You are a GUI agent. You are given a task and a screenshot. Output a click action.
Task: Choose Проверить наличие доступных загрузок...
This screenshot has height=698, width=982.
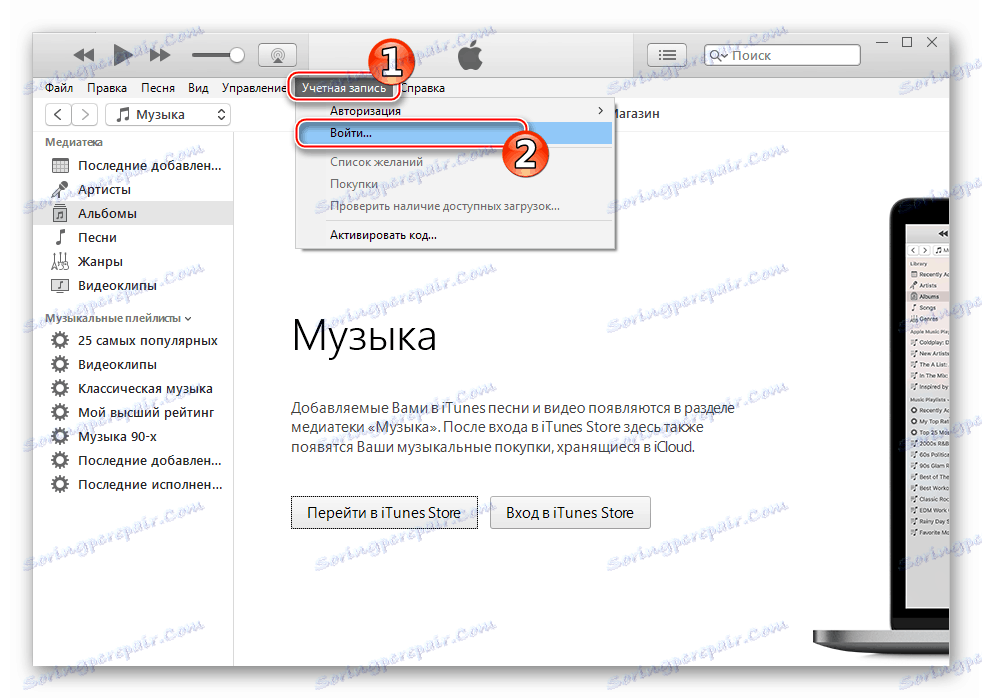[455, 206]
